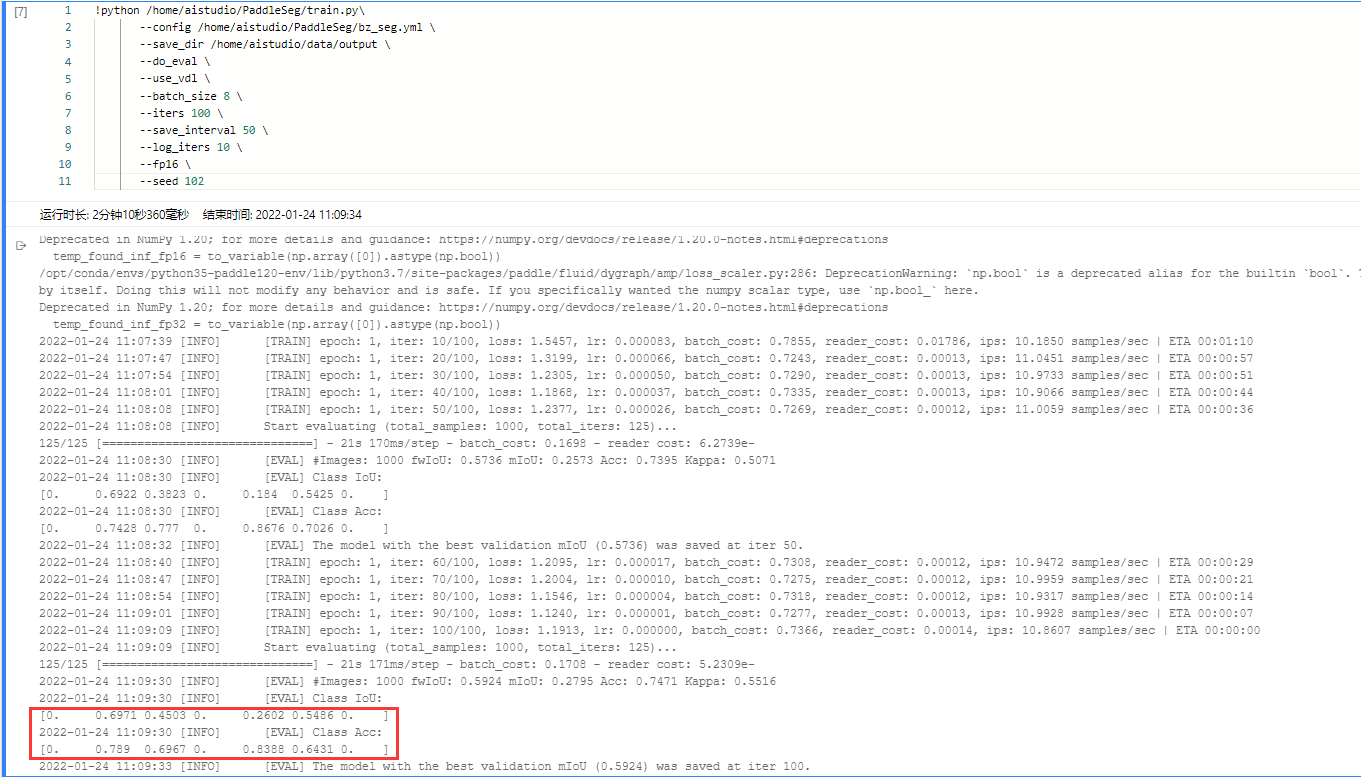Image resolution: width=1361 pixels, height=778 pixels.
Task: Click line number 11 in the gutter
Action: click(65, 181)
